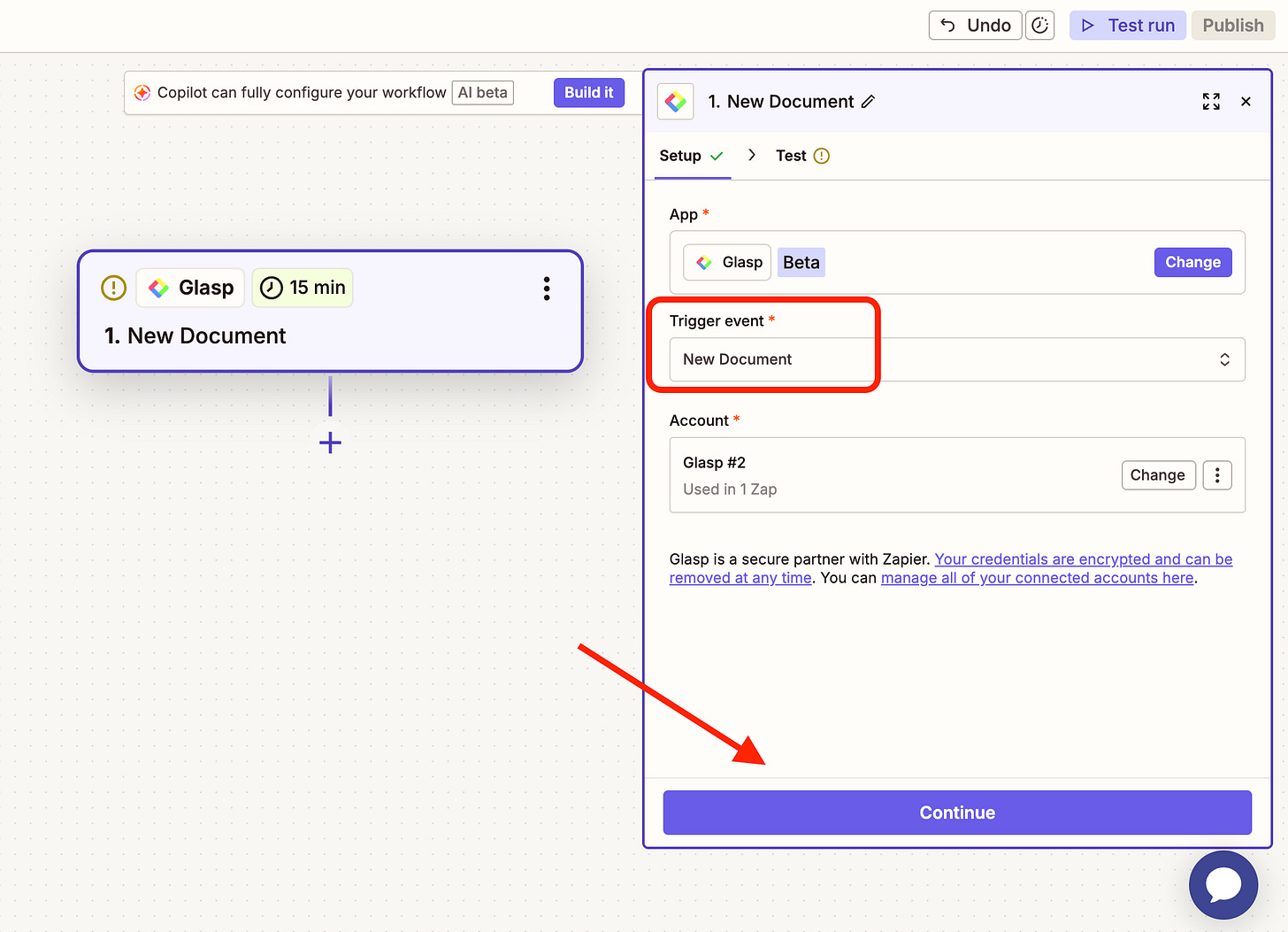Viewport: 1288px width, 932px height.
Task: Click Build it in Copilot bar
Action: pyautogui.click(x=589, y=93)
